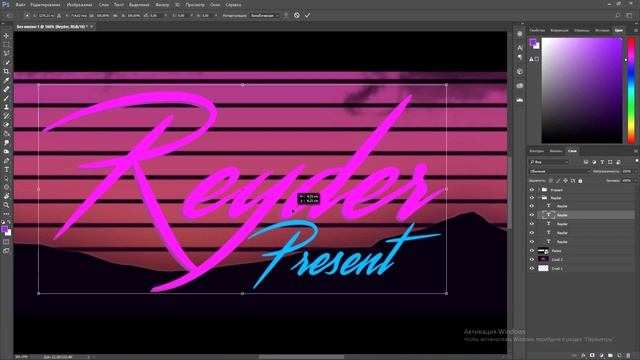
Task: Open the layer fill dropdown arrow
Action: click(635, 180)
